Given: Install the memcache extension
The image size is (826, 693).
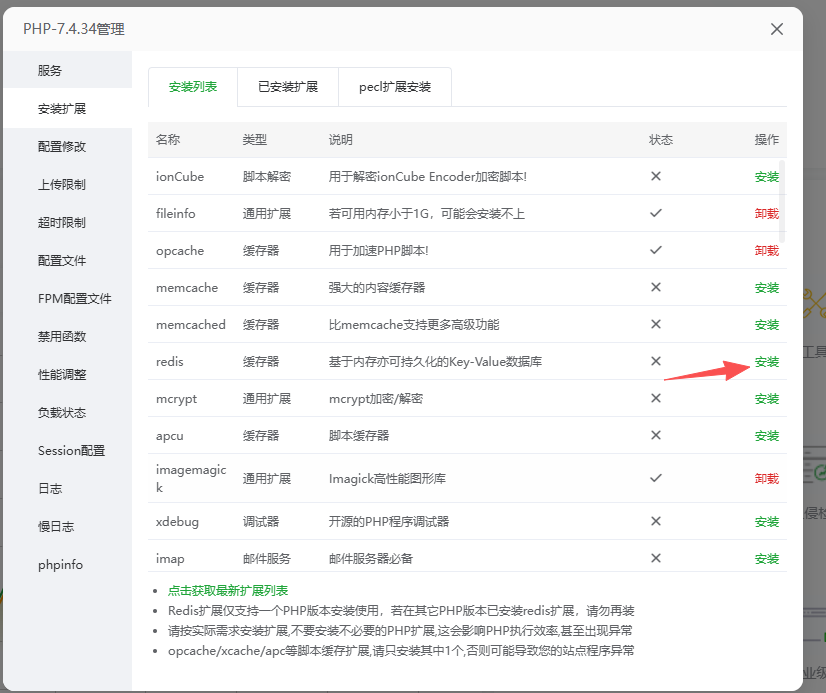Looking at the screenshot, I should (x=766, y=288).
